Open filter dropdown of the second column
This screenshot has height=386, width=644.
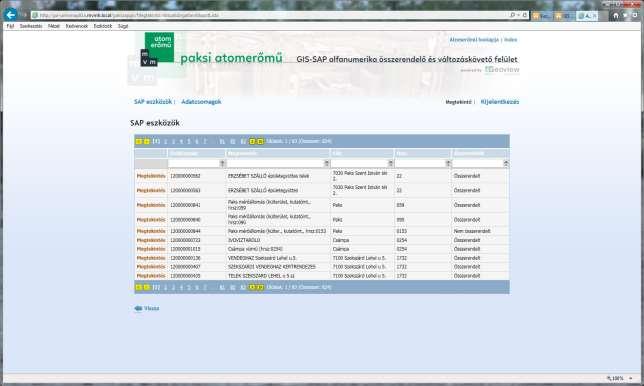(x=222, y=163)
